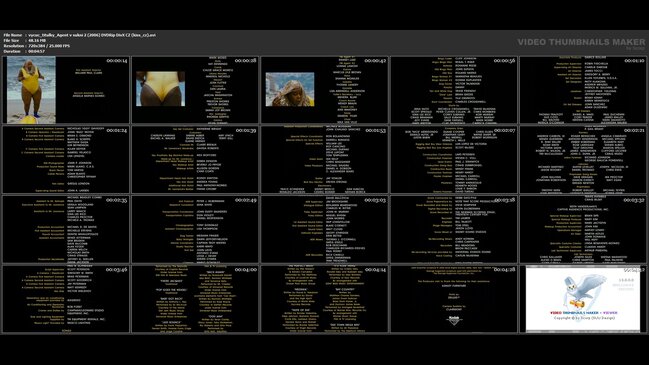The height and width of the screenshot is (365, 649).
Task: Select the thumbnail stamped 00:03:03
Action: click(x=324, y=230)
